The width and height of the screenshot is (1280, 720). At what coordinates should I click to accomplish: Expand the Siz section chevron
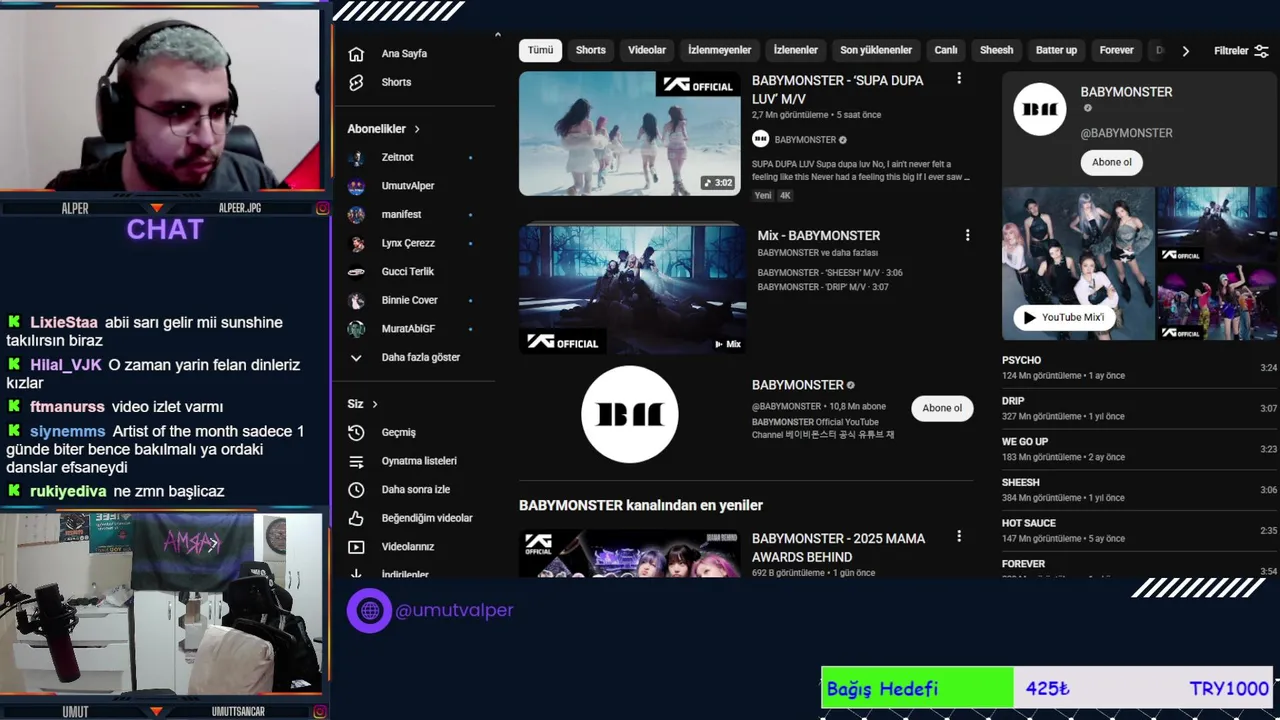[x=375, y=404]
